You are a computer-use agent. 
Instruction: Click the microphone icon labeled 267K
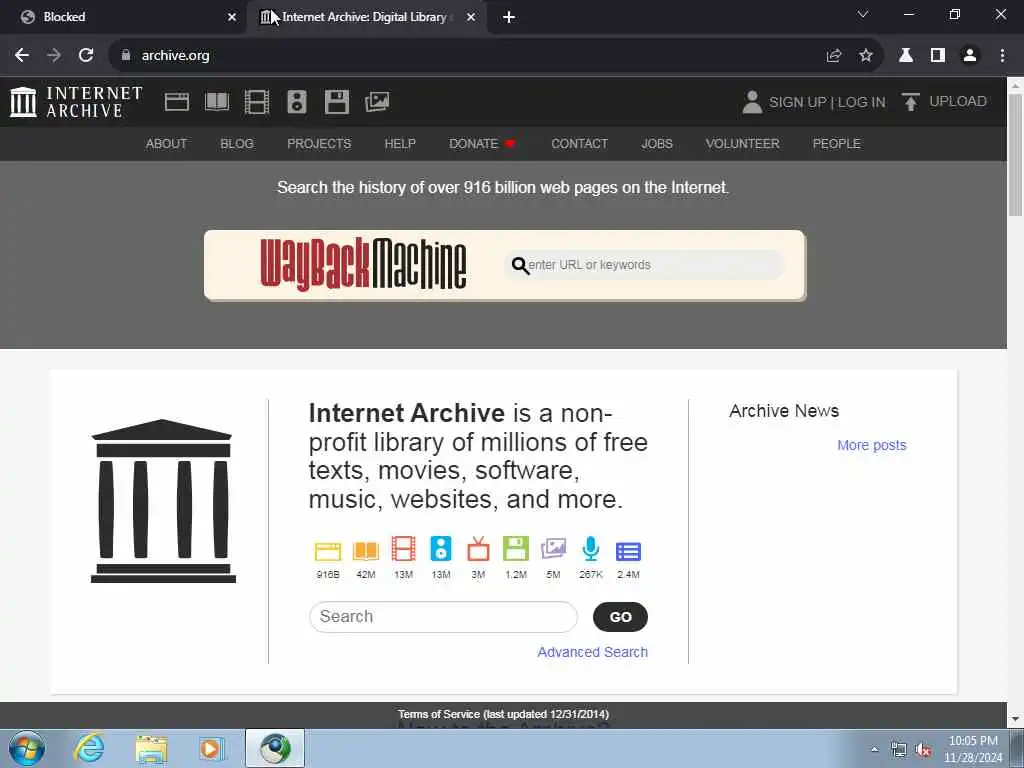coord(590,549)
